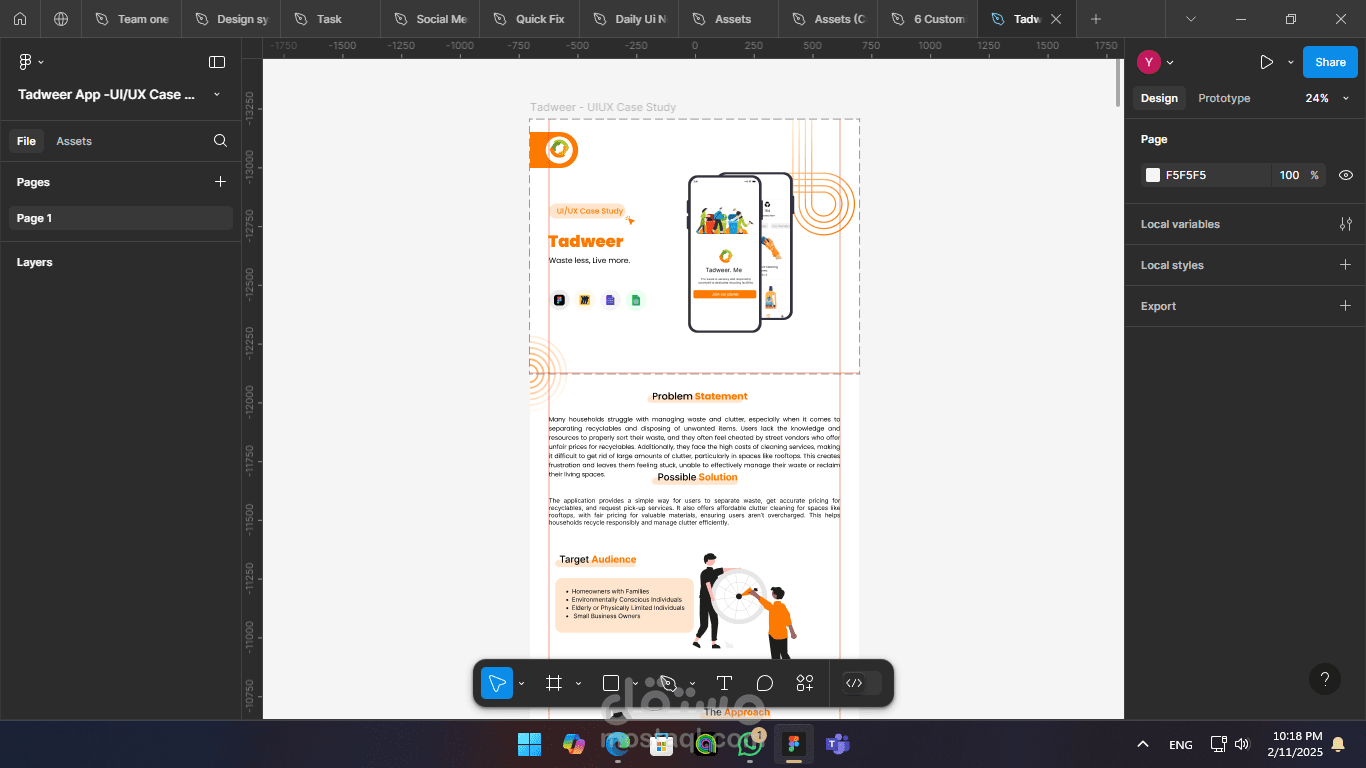Add a new page with the plus icon
Image resolution: width=1366 pixels, height=768 pixels.
tap(220, 182)
